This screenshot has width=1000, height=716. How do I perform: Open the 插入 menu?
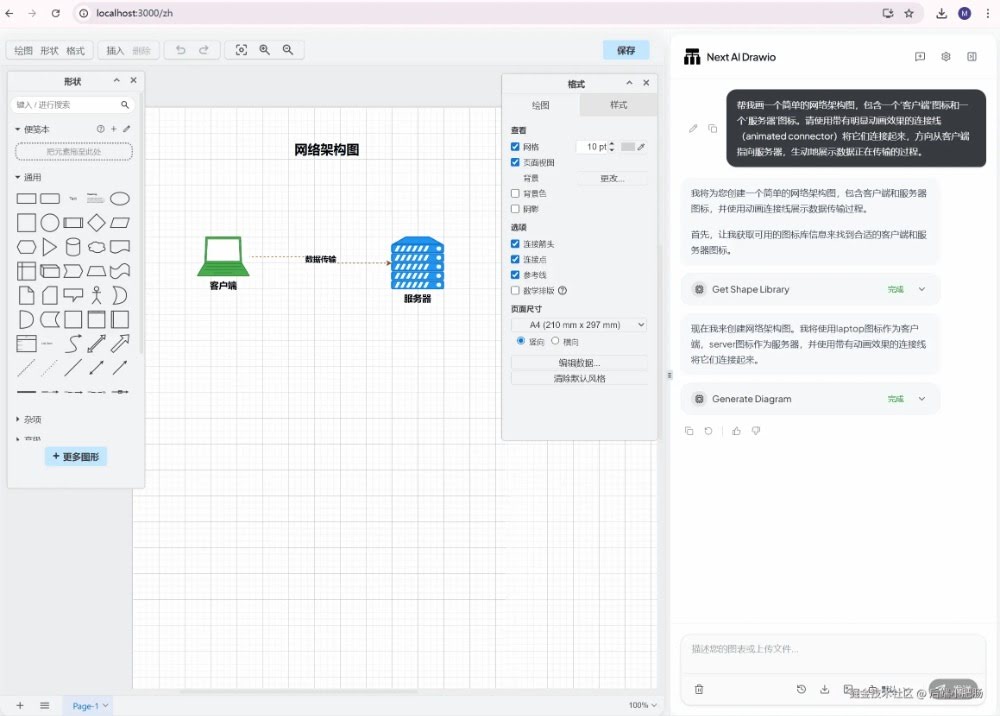click(115, 50)
